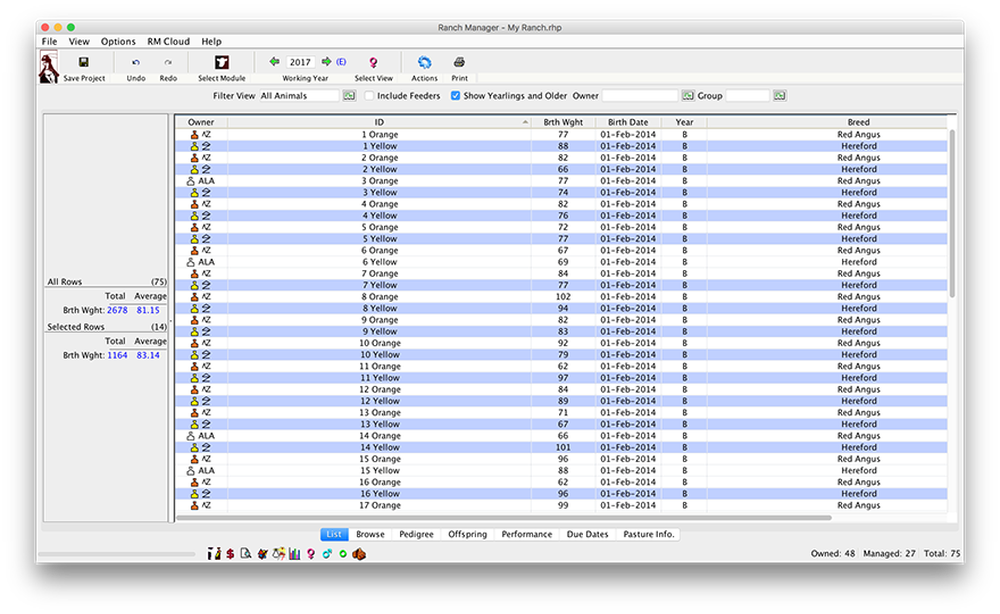Open the Filter View picker button
The image size is (1000, 614).
pyautogui.click(x=349, y=96)
